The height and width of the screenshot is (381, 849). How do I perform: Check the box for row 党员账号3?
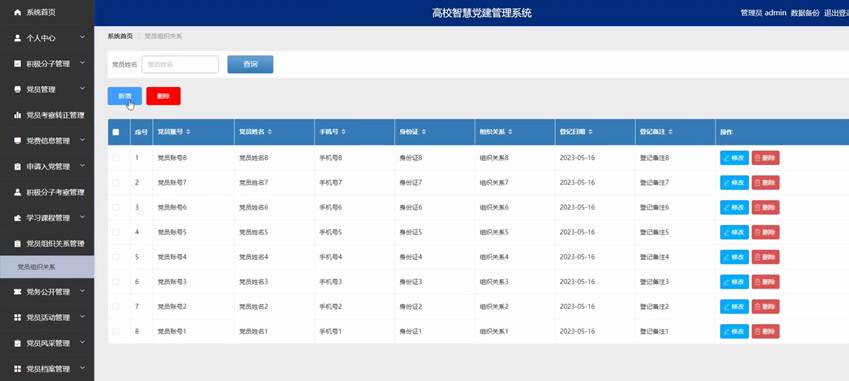[116, 282]
